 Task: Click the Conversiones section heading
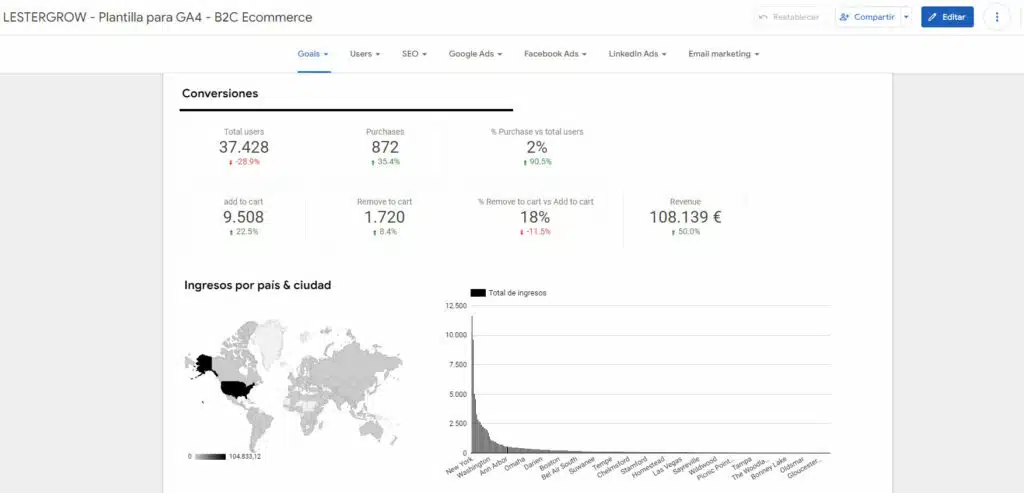[220, 93]
